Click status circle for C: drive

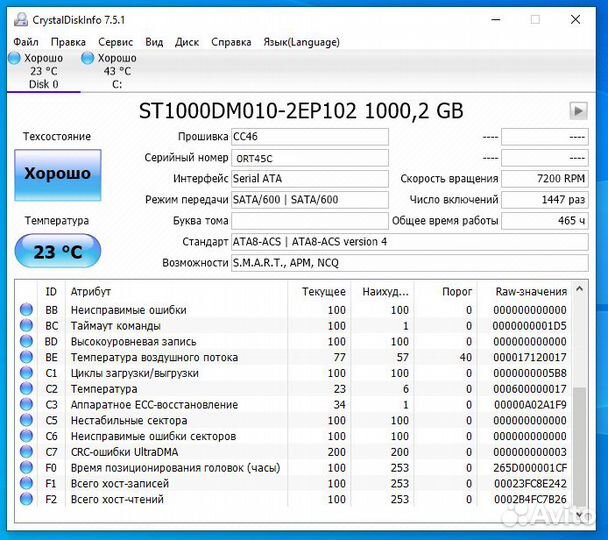88,58
